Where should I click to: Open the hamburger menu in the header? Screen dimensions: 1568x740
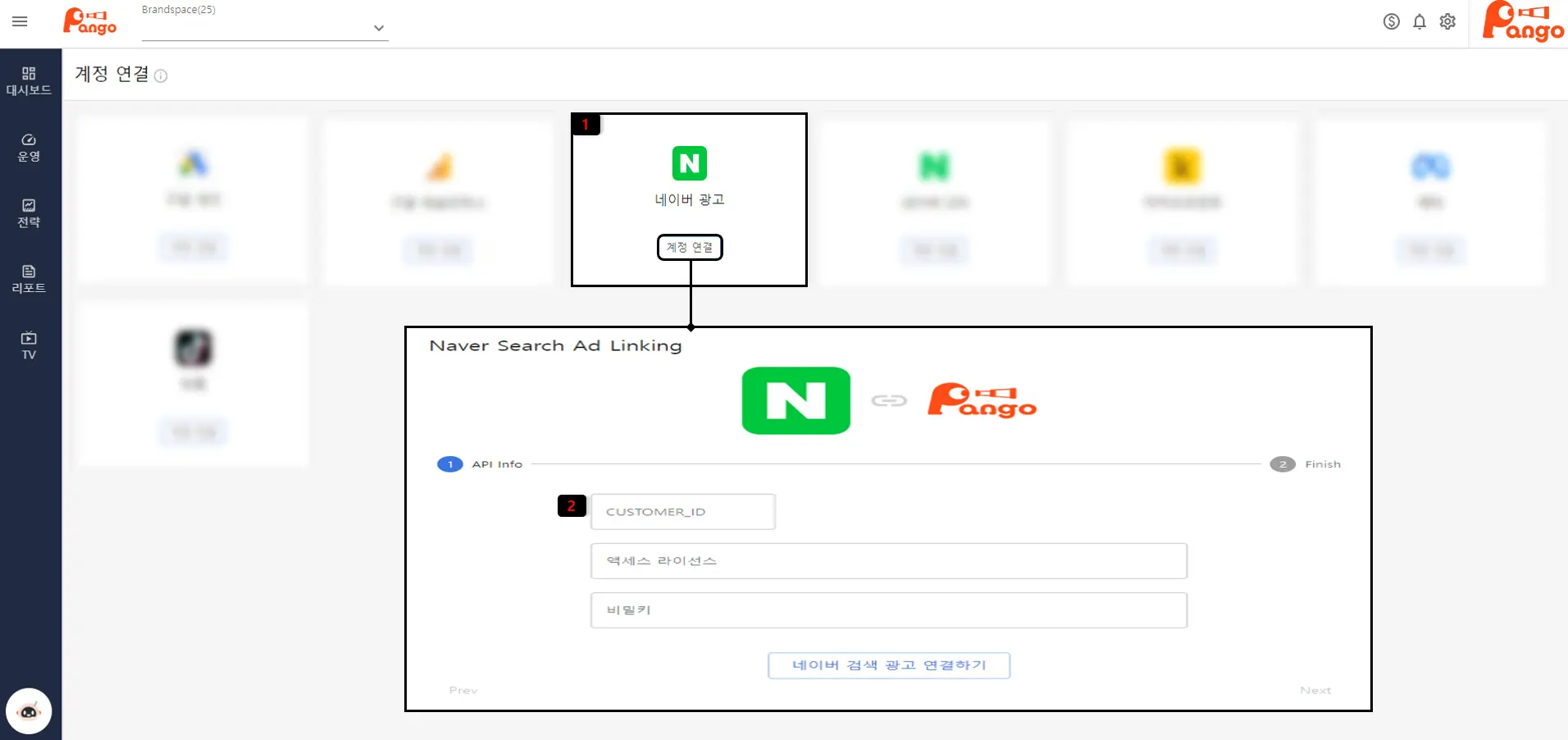pos(20,21)
